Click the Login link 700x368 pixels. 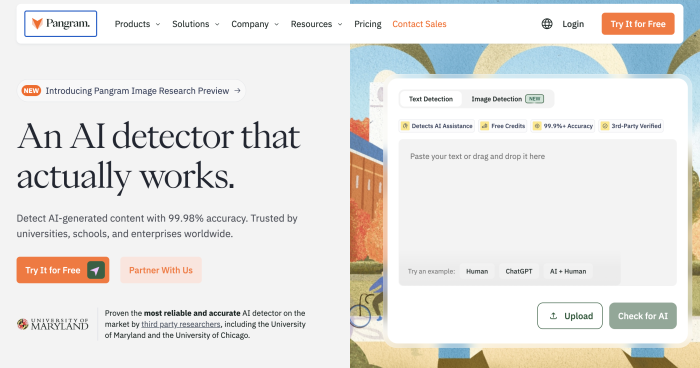[573, 24]
